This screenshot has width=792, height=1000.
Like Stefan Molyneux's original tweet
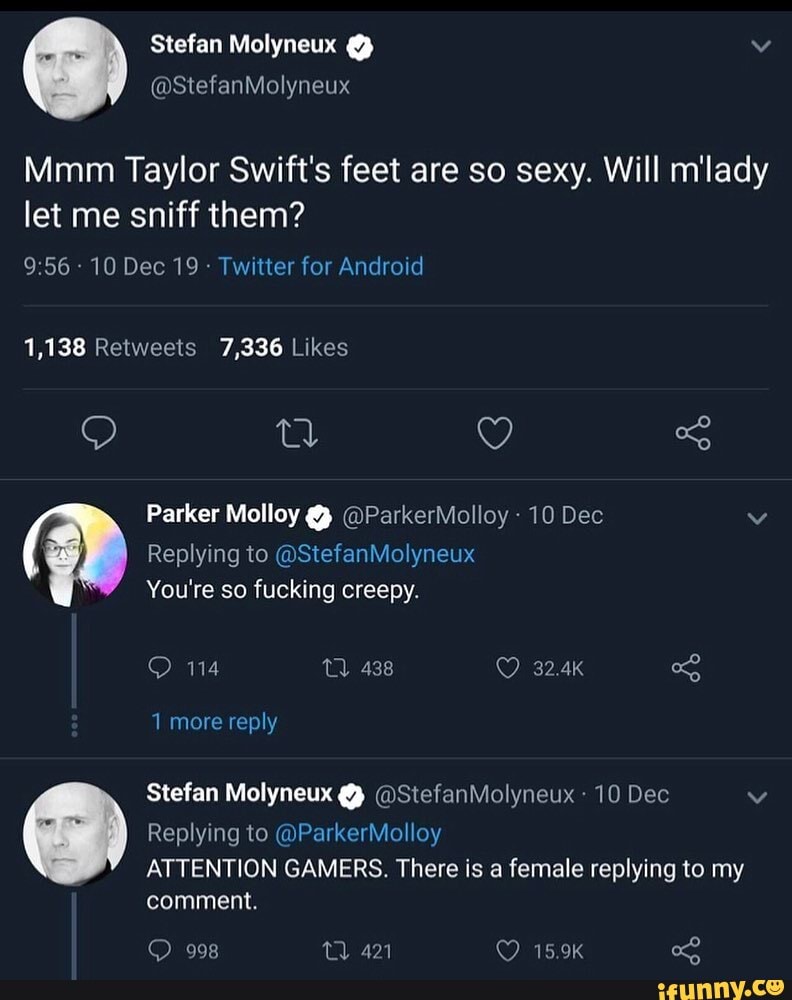coord(495,433)
